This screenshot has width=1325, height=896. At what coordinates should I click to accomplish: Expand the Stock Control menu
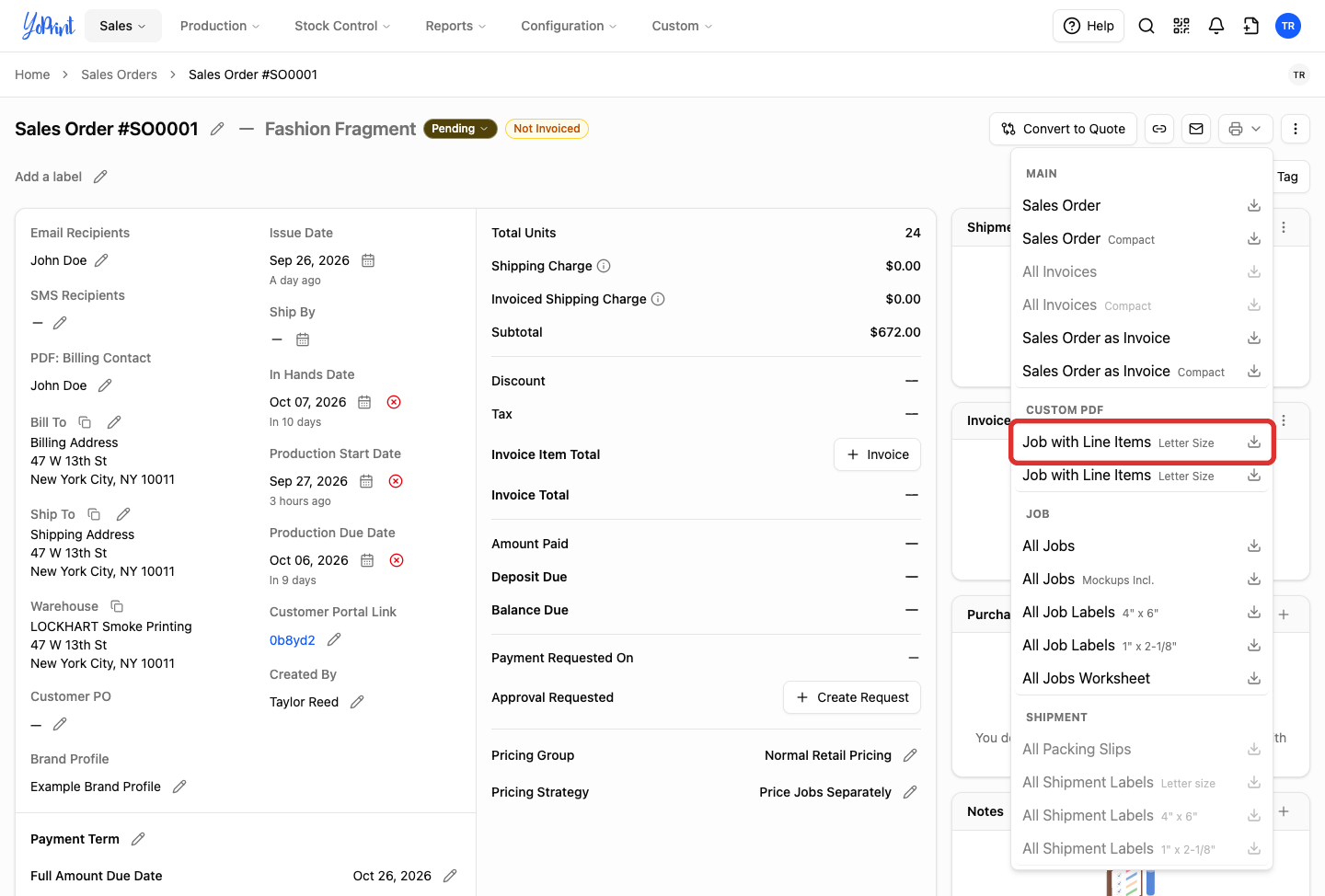(x=342, y=26)
